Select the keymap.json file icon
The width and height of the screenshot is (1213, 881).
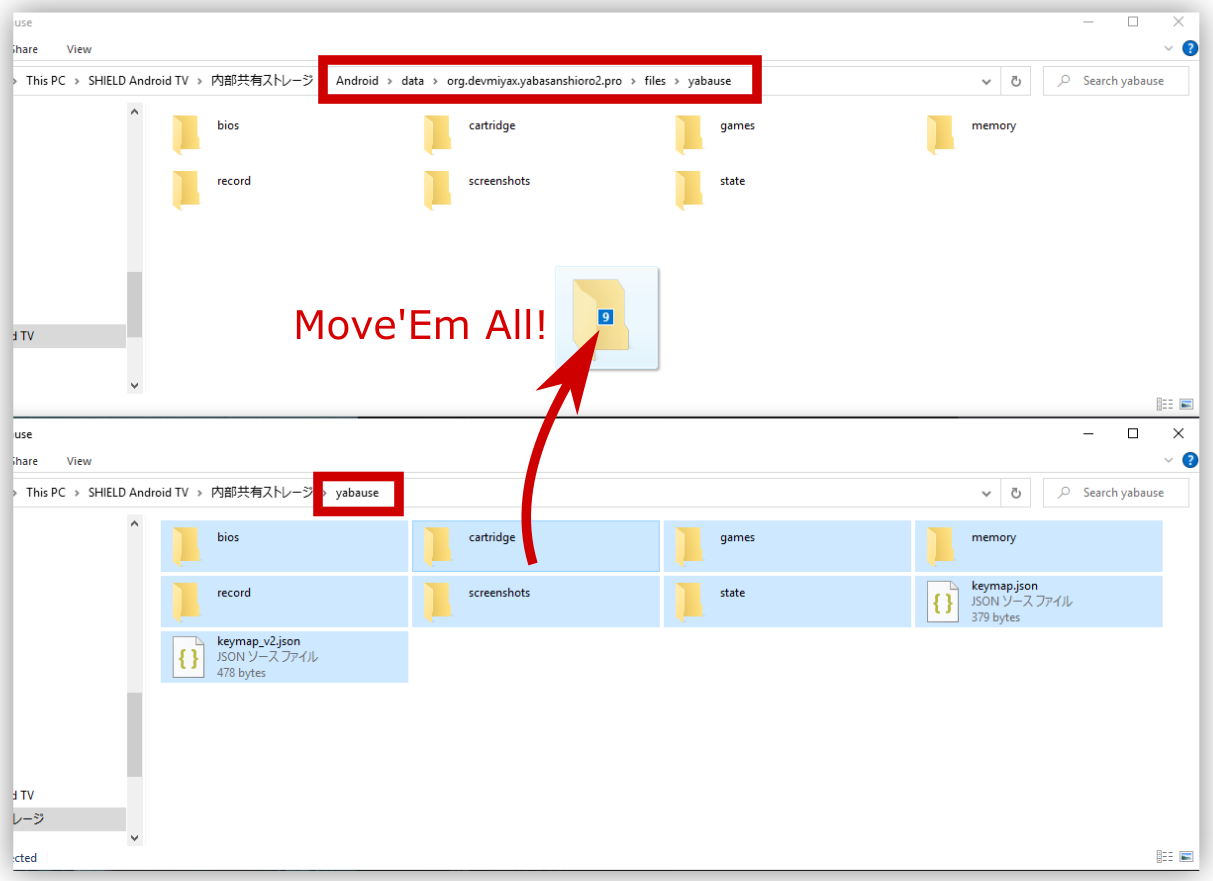942,602
